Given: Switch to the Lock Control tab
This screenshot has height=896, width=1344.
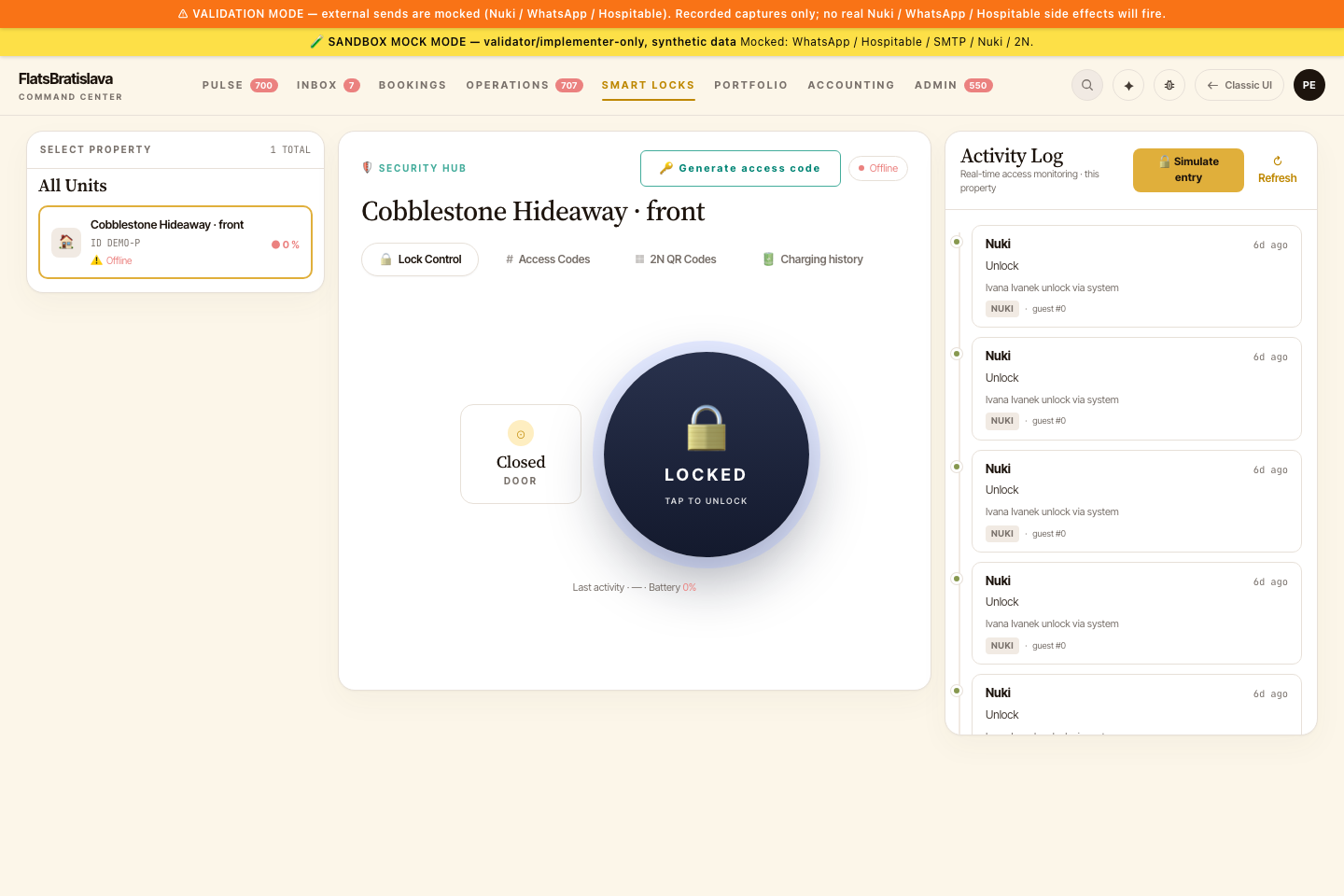Looking at the screenshot, I should (420, 259).
